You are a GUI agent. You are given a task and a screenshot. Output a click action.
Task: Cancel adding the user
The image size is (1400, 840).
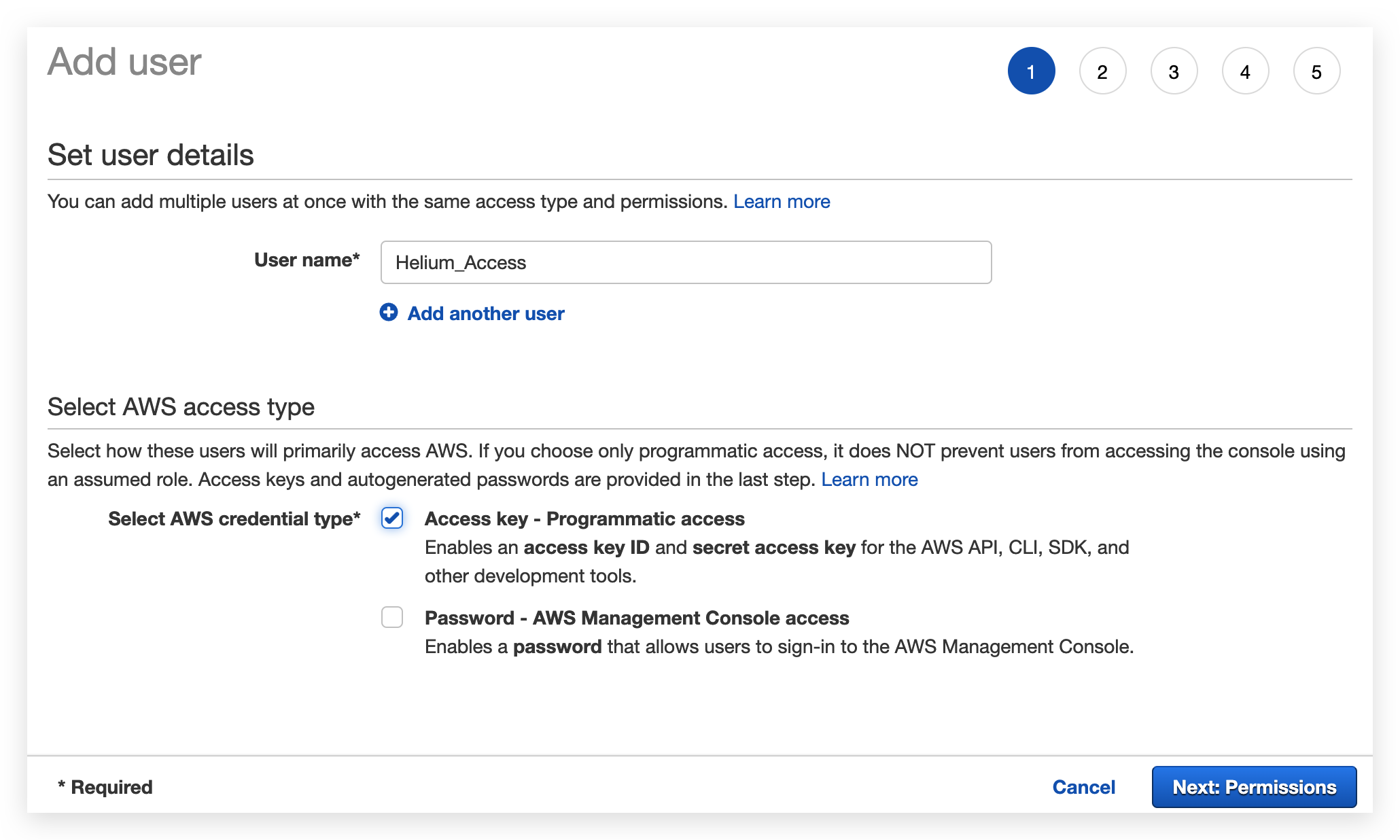[x=1083, y=787]
